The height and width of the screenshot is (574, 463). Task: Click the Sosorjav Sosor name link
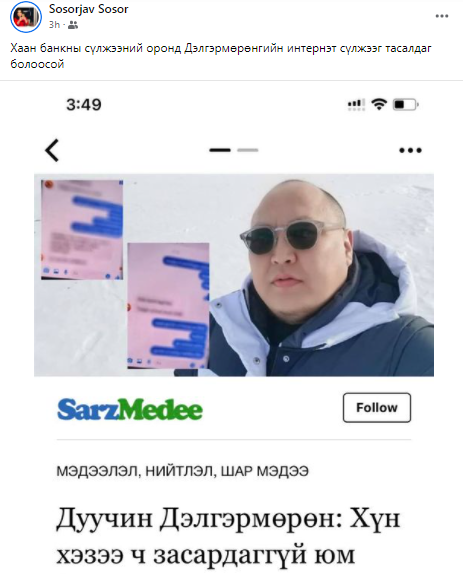(89, 9)
